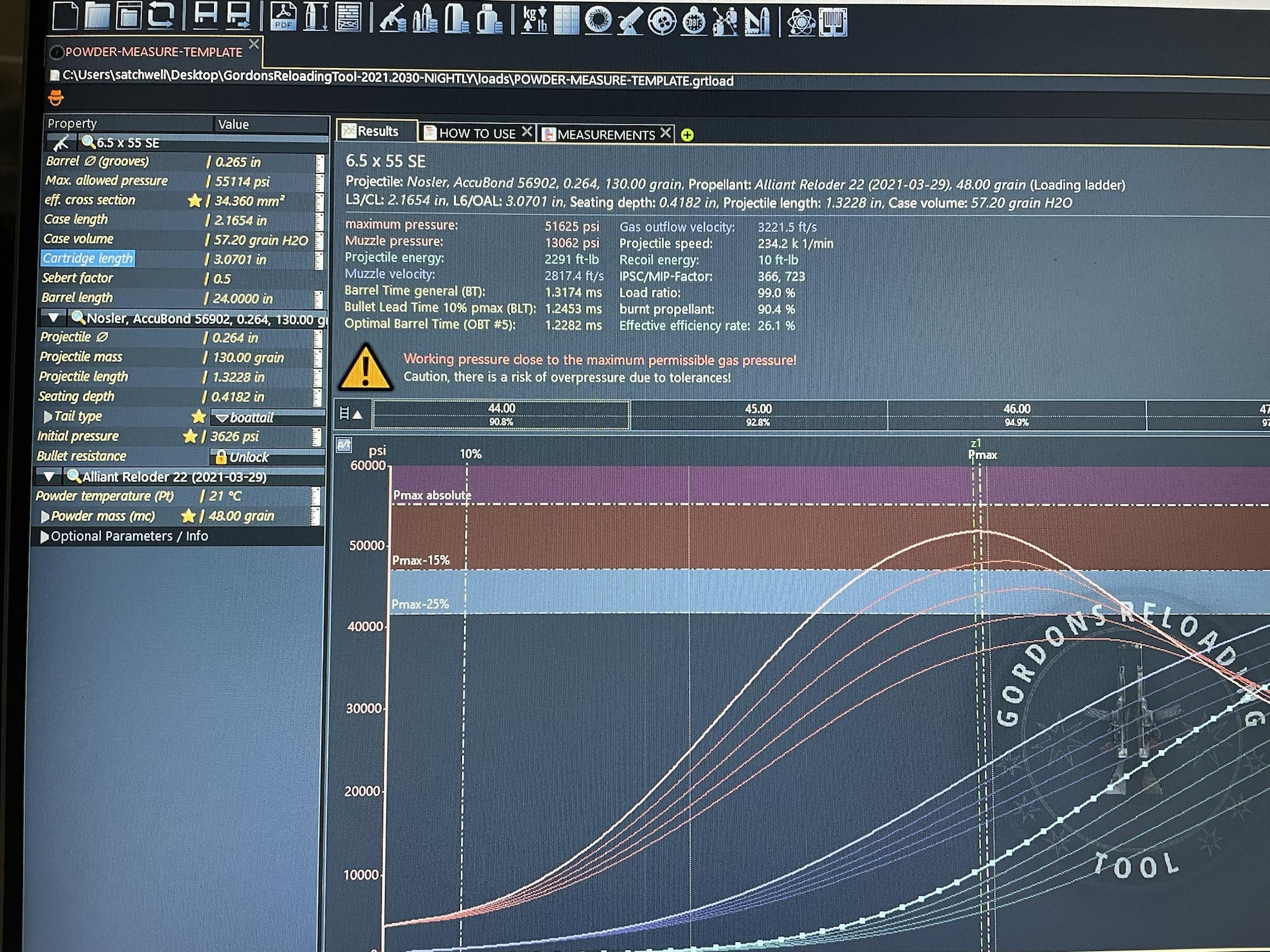1270x952 pixels.
Task: Select the 45.00 ladder step
Action: coord(758,415)
